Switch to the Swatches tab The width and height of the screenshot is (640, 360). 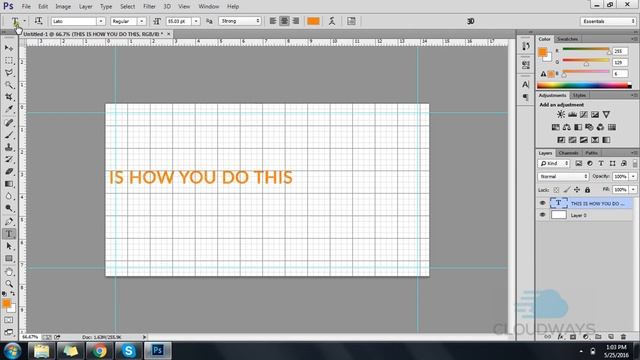coord(567,39)
